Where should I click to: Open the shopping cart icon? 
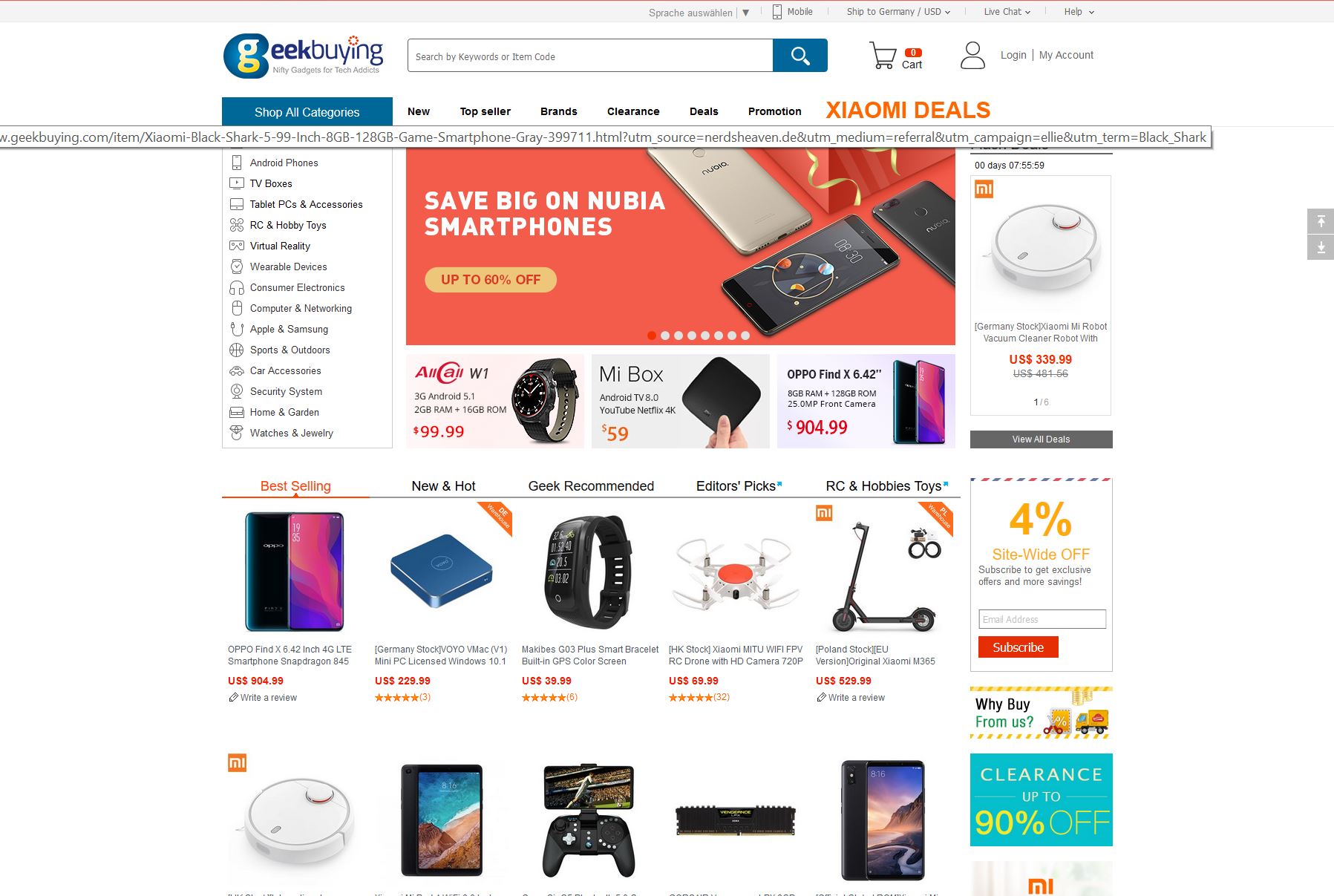tap(883, 56)
